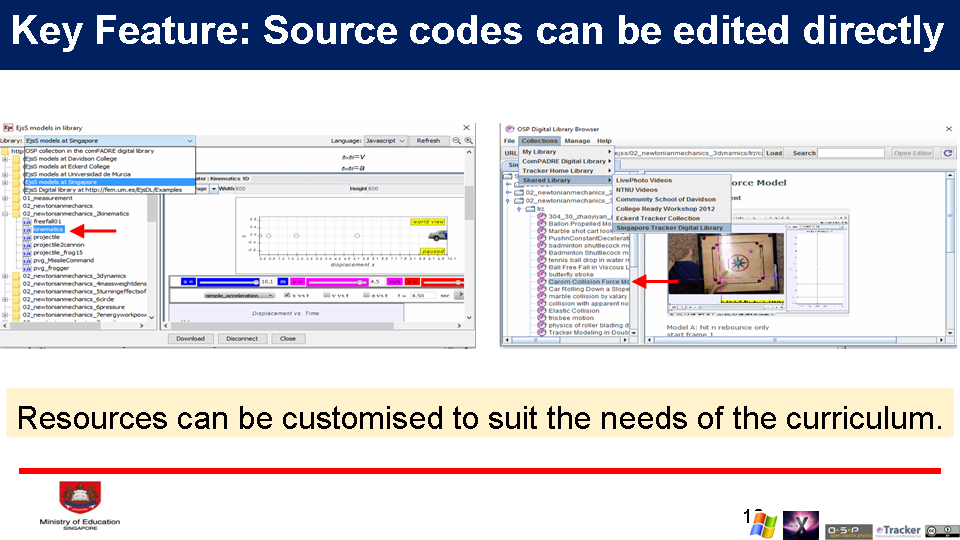Click the Ministry of Education Singapore crest
The height and width of the screenshot is (540, 960).
coord(80,497)
